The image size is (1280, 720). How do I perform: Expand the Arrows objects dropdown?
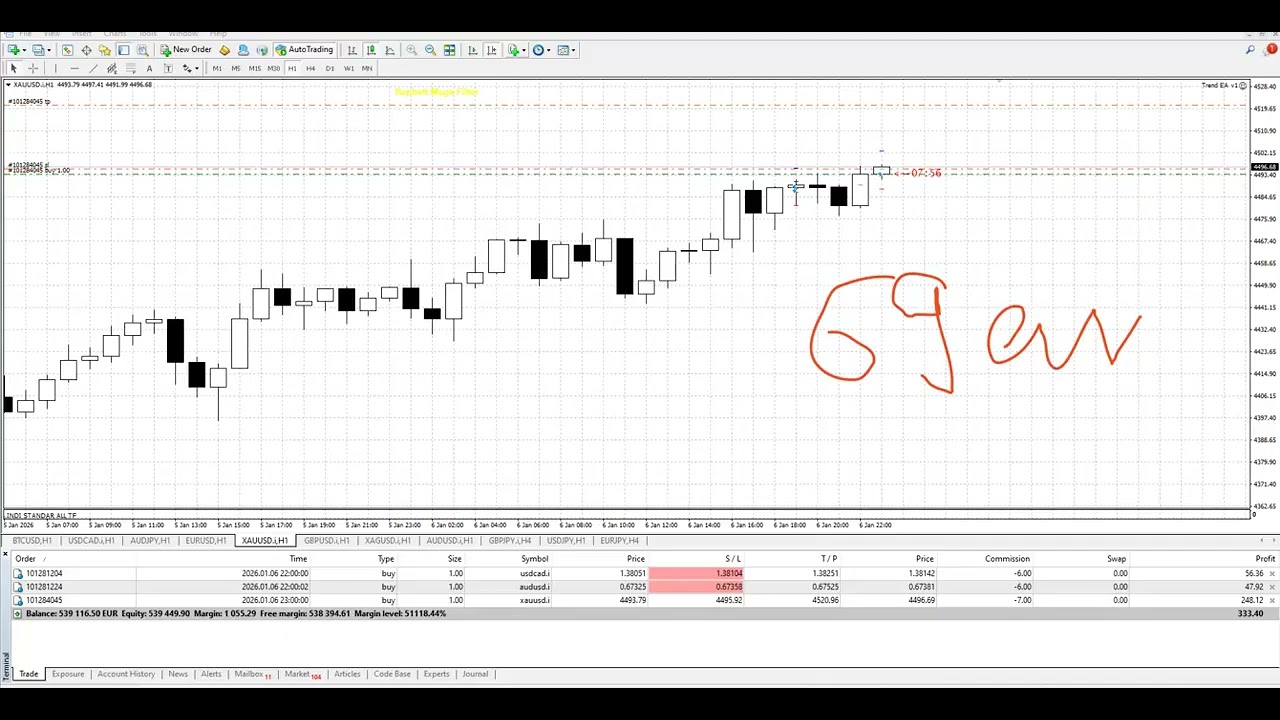[197, 68]
